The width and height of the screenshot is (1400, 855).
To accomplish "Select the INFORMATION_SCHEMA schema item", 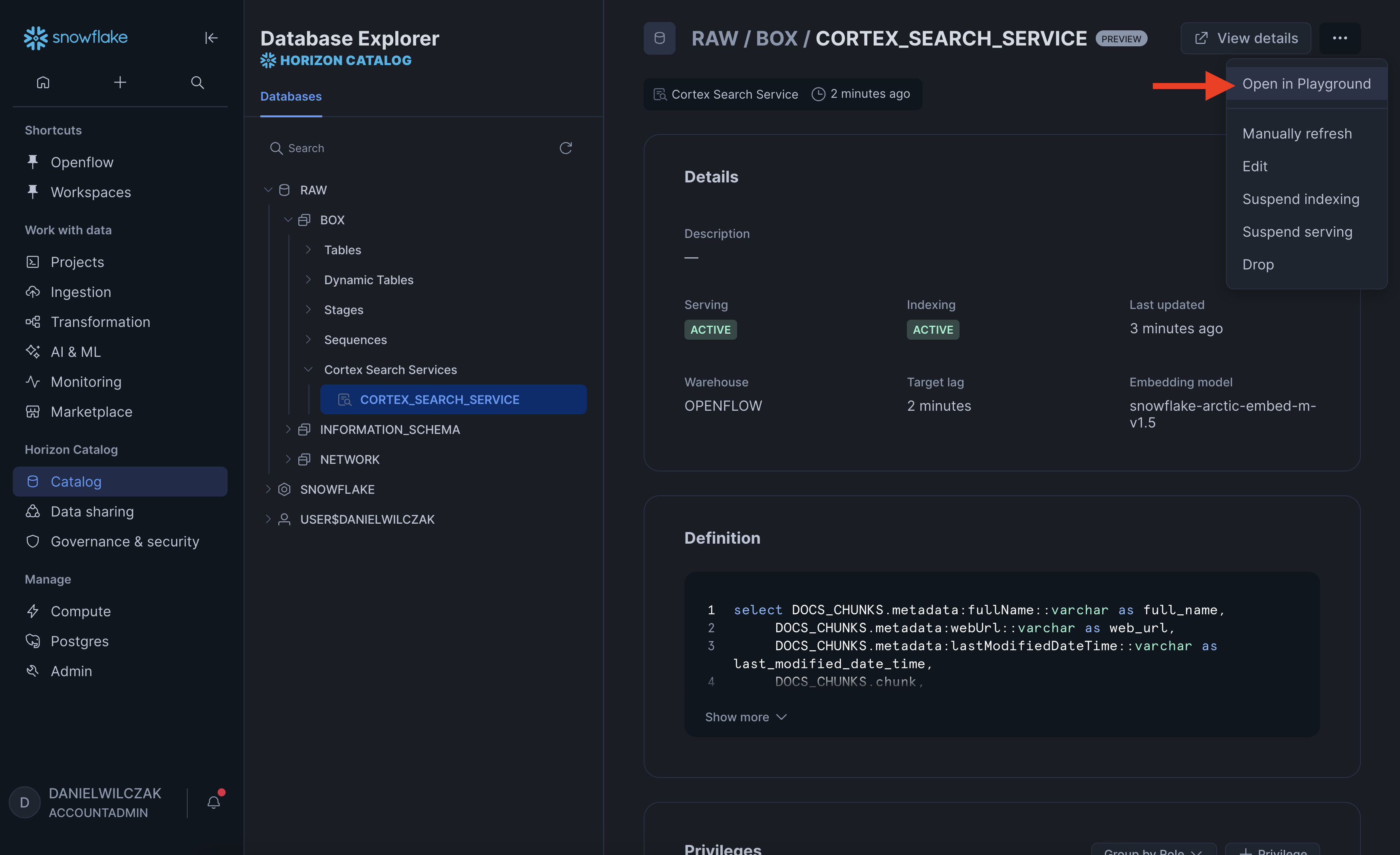I will pos(390,429).
